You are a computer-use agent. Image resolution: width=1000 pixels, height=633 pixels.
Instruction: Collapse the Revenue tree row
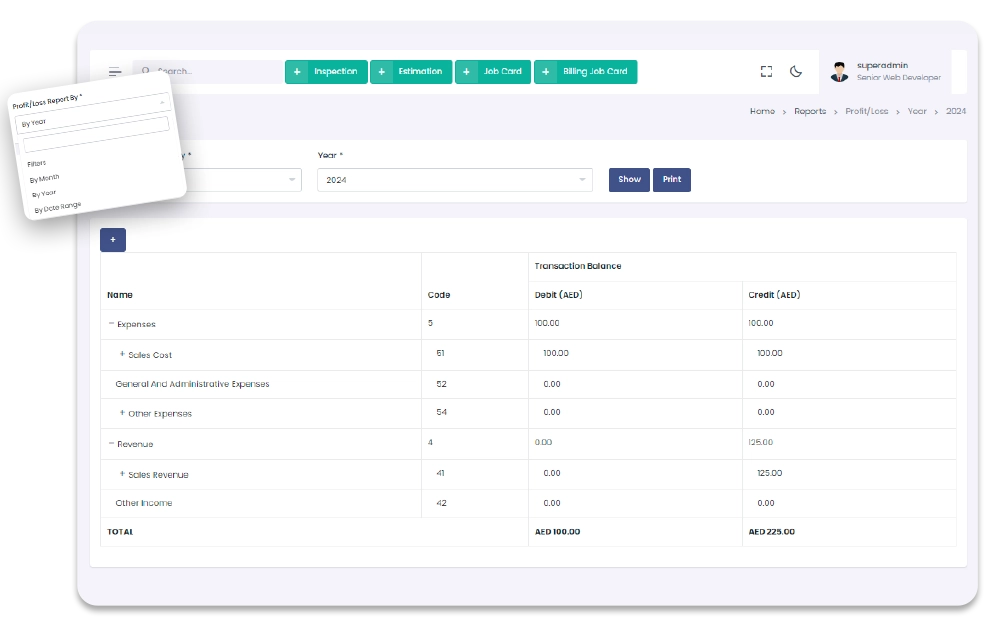111,443
